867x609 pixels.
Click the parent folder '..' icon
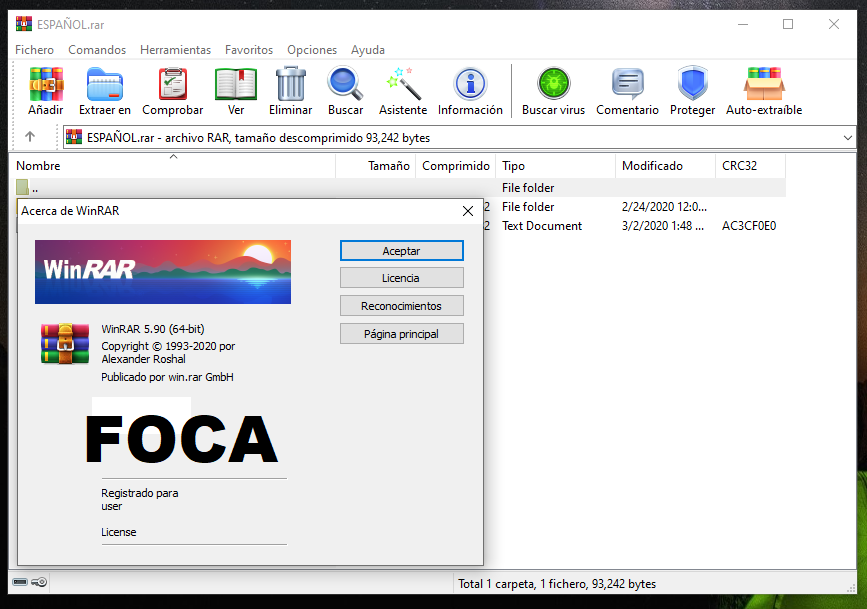click(x=22, y=188)
